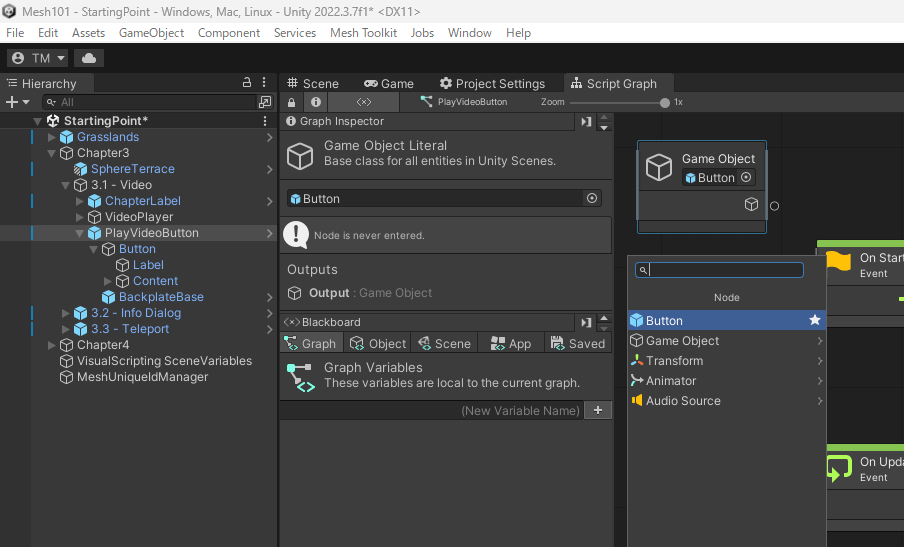Add a new graph variable with plus button
Viewport: 904px width, 547px height.
pos(598,410)
